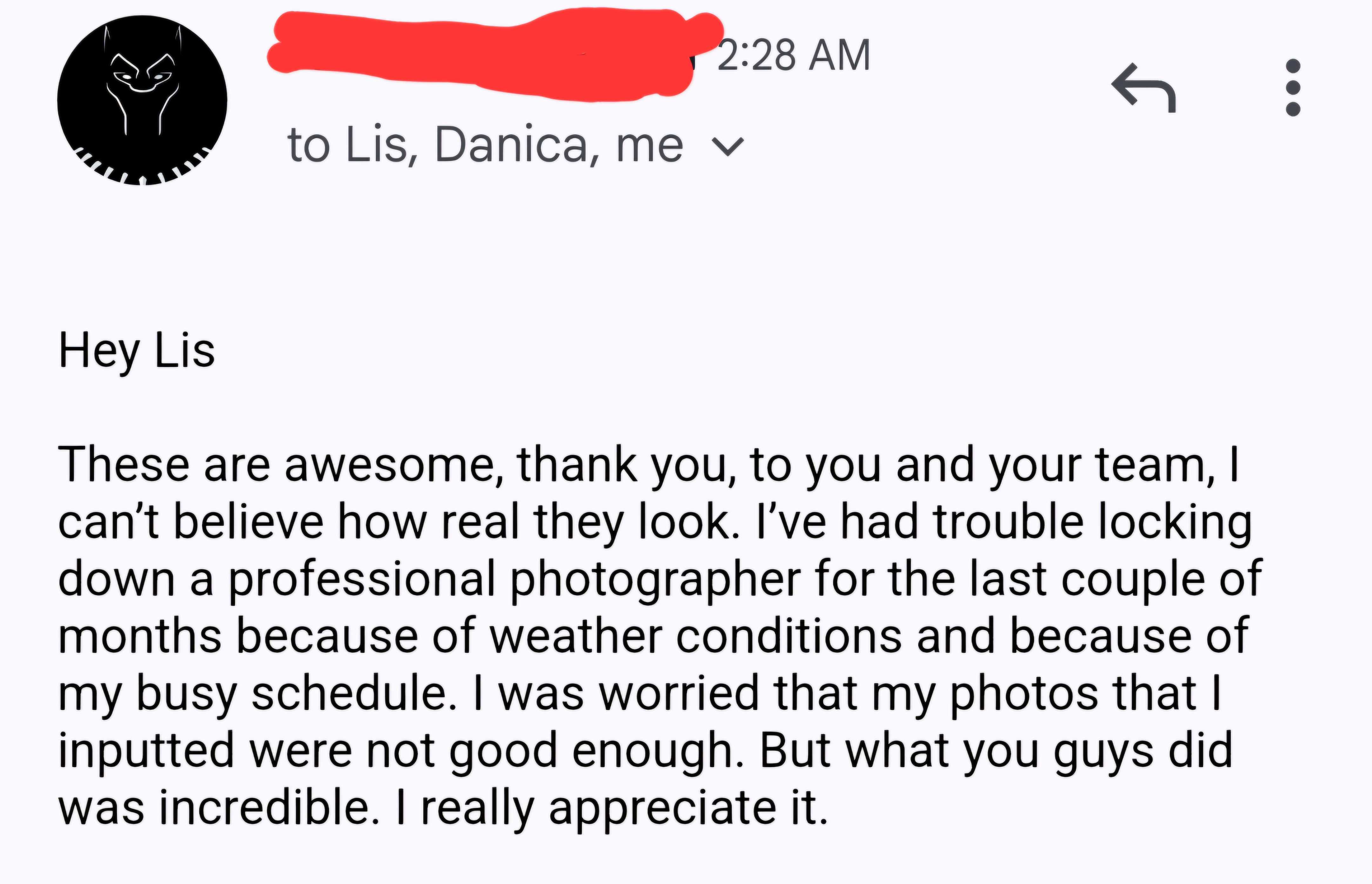Image resolution: width=1372 pixels, height=884 pixels.
Task: Click the "Hey Lis" greeting line
Action: [137, 351]
